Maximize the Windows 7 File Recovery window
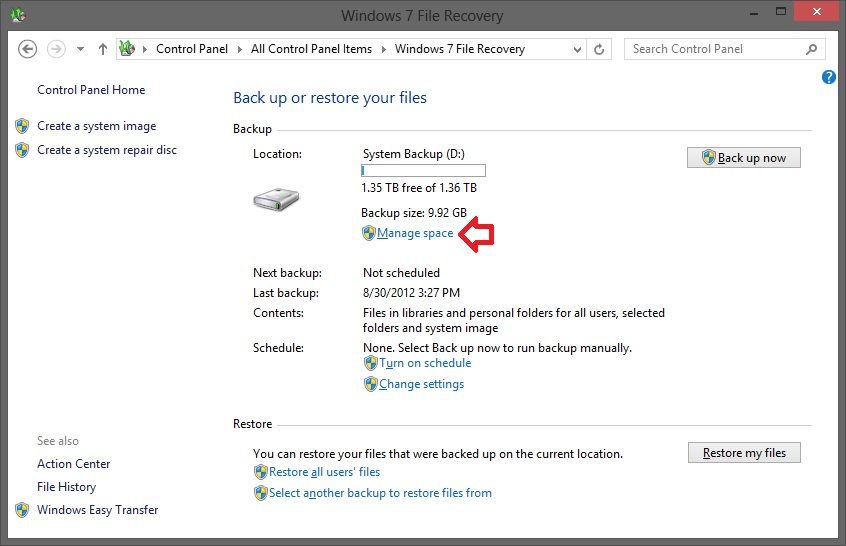Screen dimensions: 846x546 pyautogui.click(x=781, y=11)
